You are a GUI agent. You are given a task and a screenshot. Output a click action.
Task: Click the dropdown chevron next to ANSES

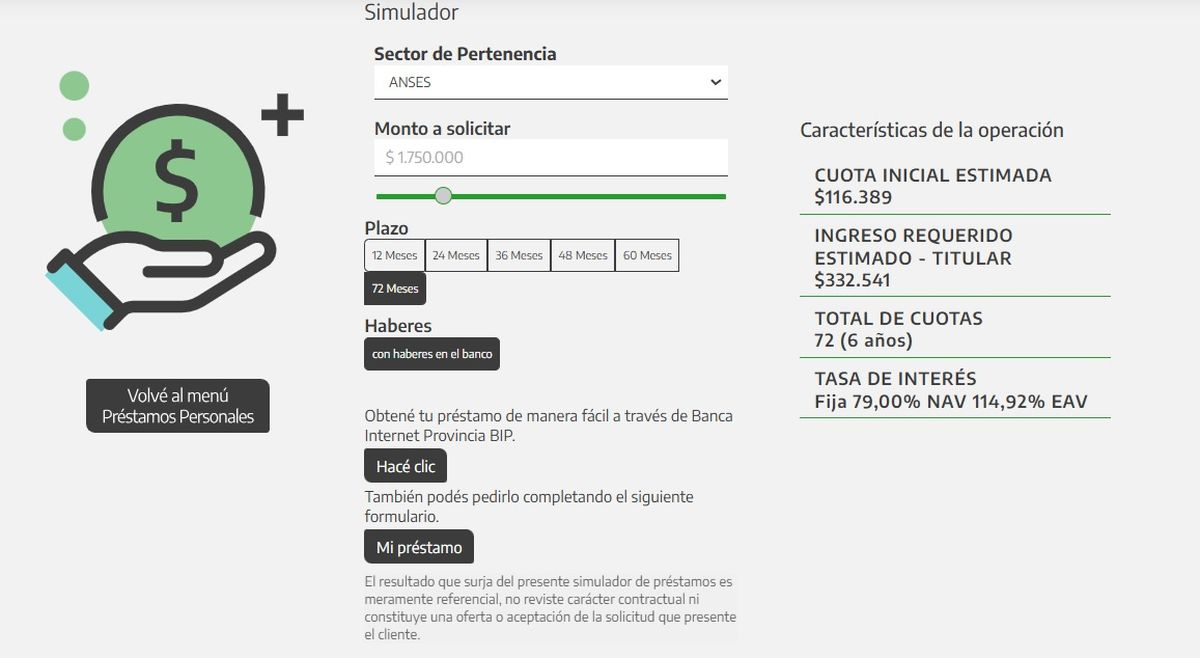tap(715, 82)
